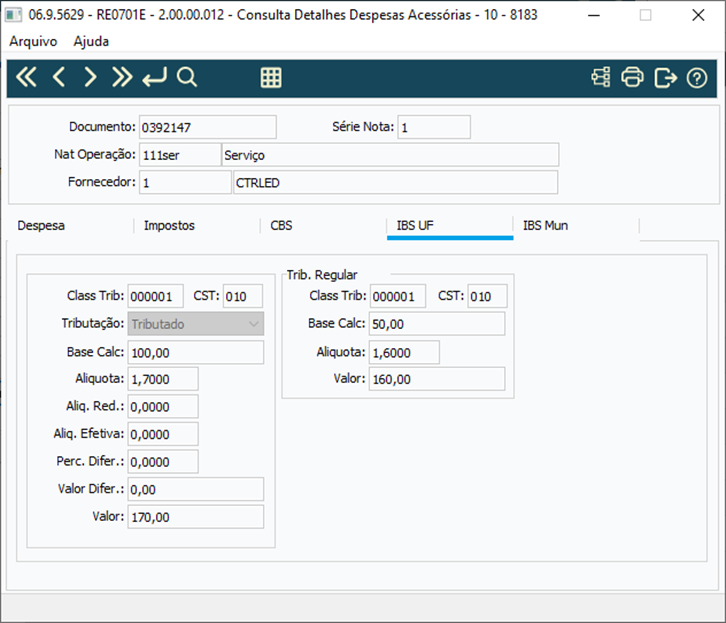Print the current record

point(632,77)
